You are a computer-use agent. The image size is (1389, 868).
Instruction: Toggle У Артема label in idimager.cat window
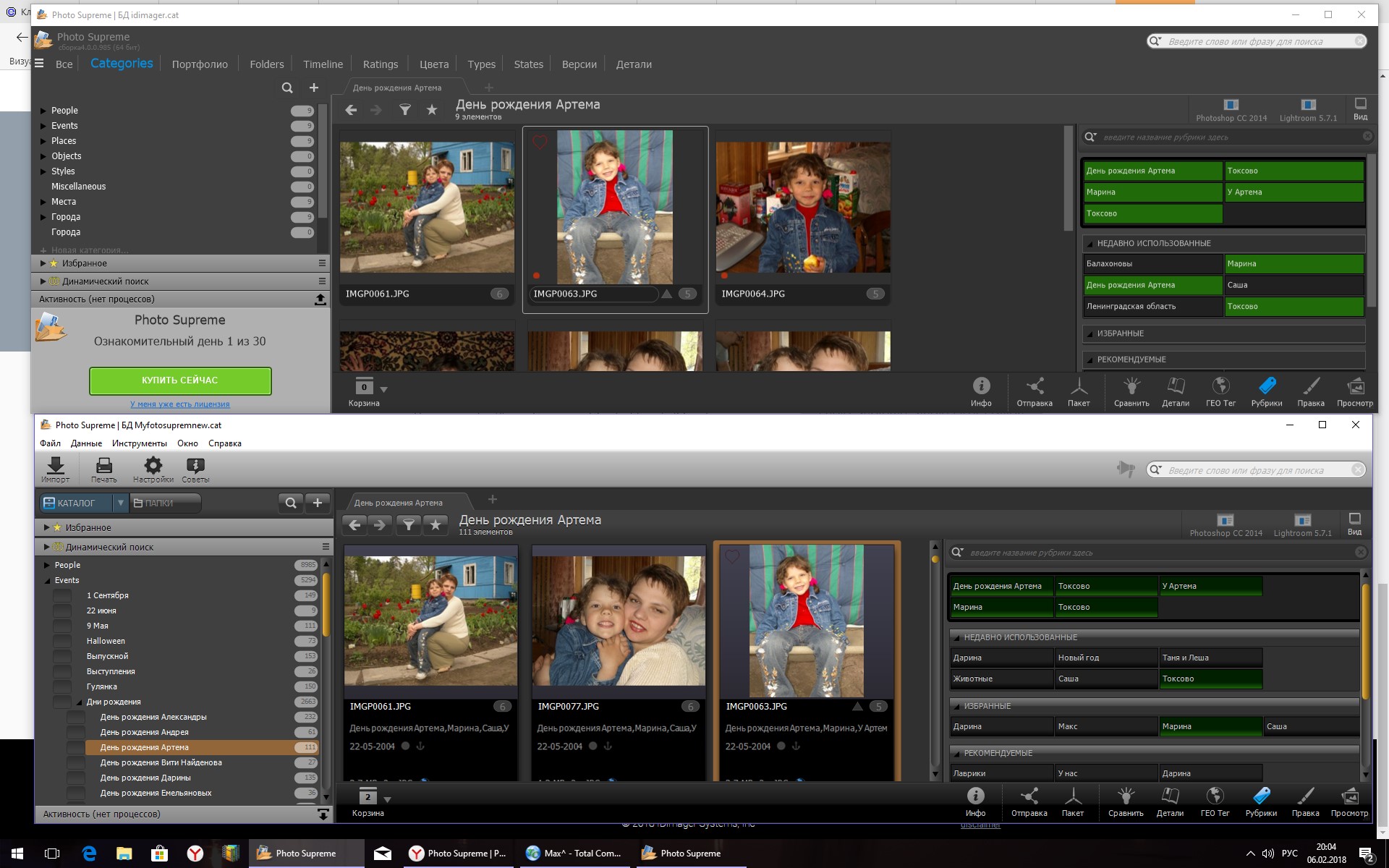[x=1294, y=192]
